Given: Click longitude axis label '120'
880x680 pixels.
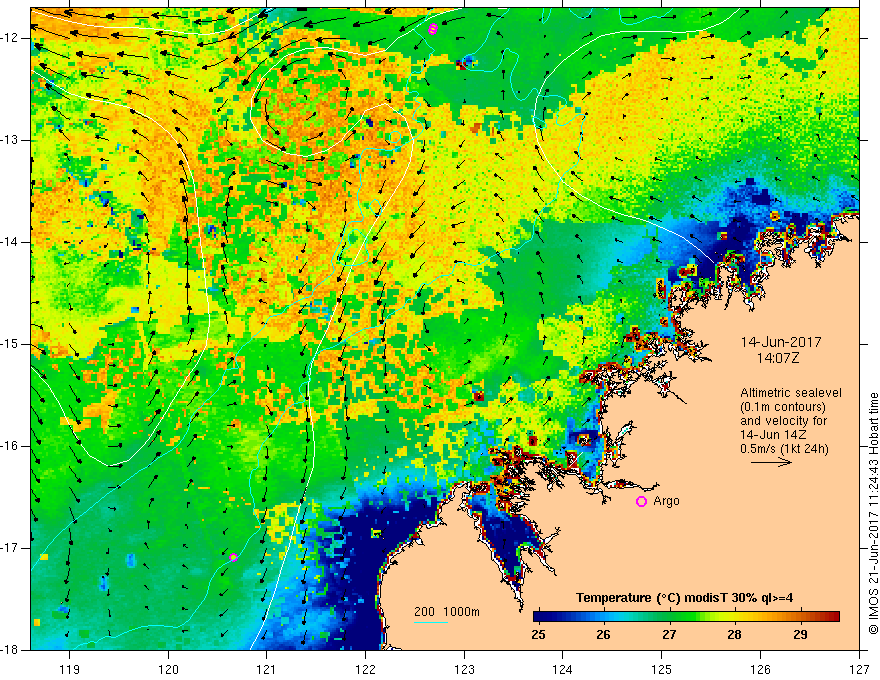Looking at the screenshot, I should 168,669.
